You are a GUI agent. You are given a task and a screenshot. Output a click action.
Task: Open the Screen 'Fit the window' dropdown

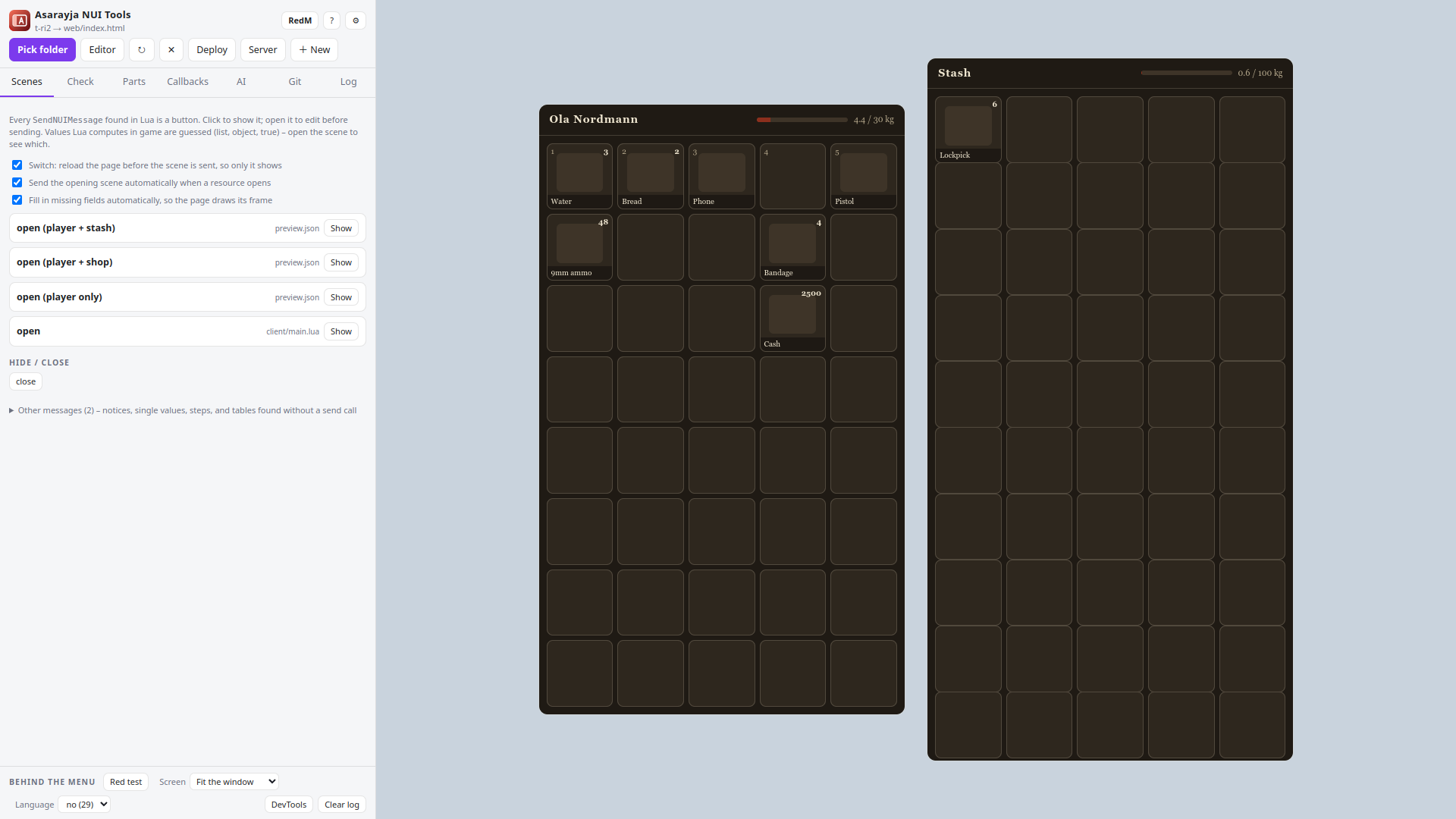point(234,782)
